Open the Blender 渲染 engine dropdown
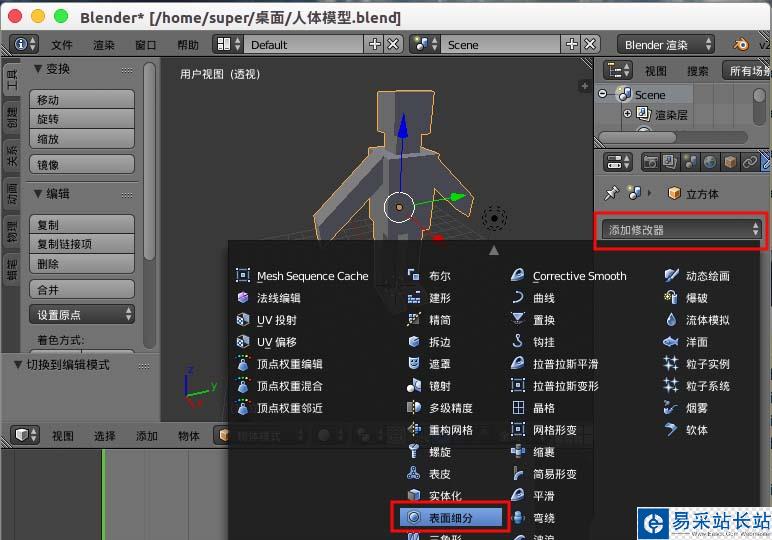772x540 pixels. tap(665, 45)
